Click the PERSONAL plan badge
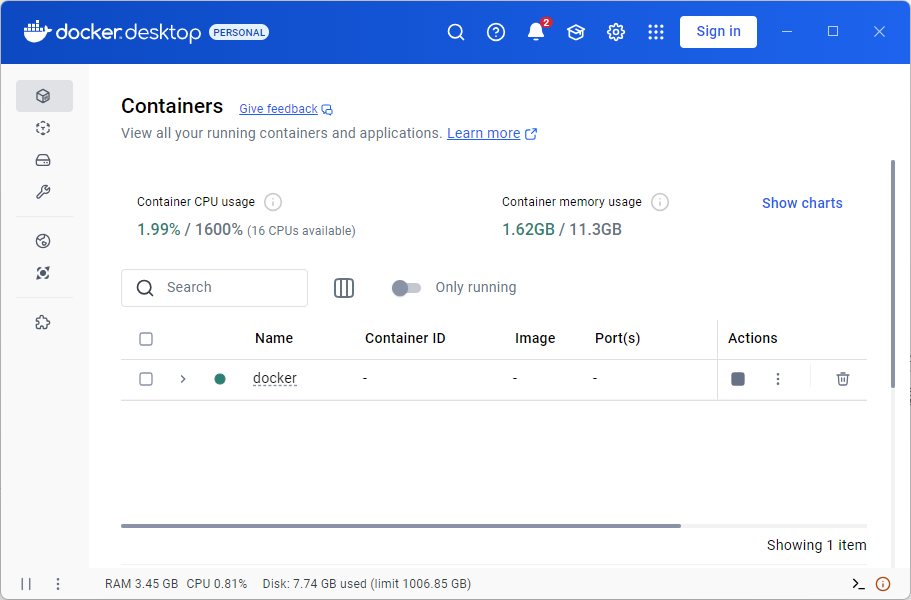The height and width of the screenshot is (600, 911). [x=239, y=33]
